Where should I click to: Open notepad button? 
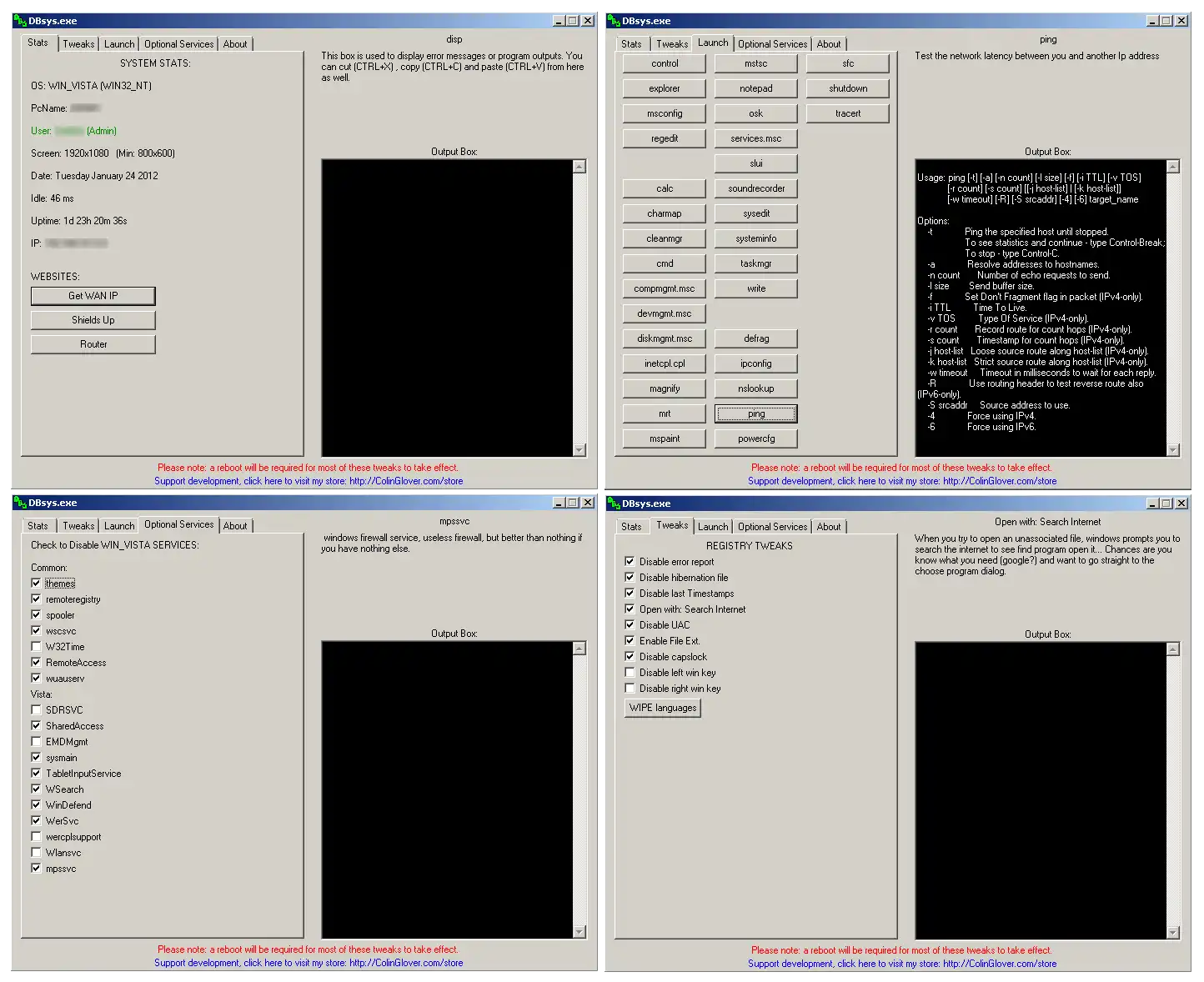(756, 88)
